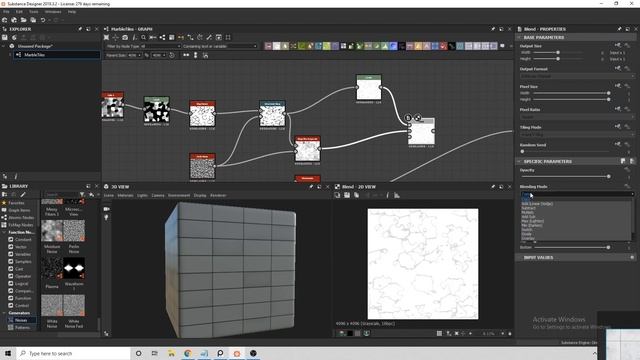This screenshot has height=360, width=640.
Task: Click the info icon in 2D view toolbar
Action: coord(387,196)
